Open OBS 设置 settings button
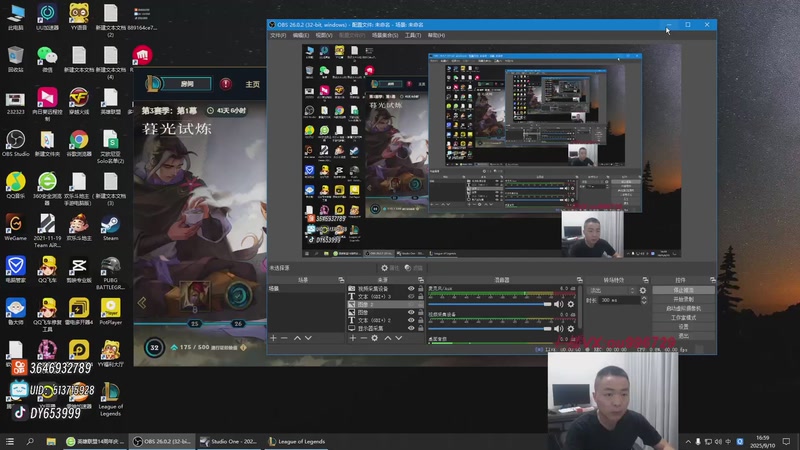 tap(684, 327)
